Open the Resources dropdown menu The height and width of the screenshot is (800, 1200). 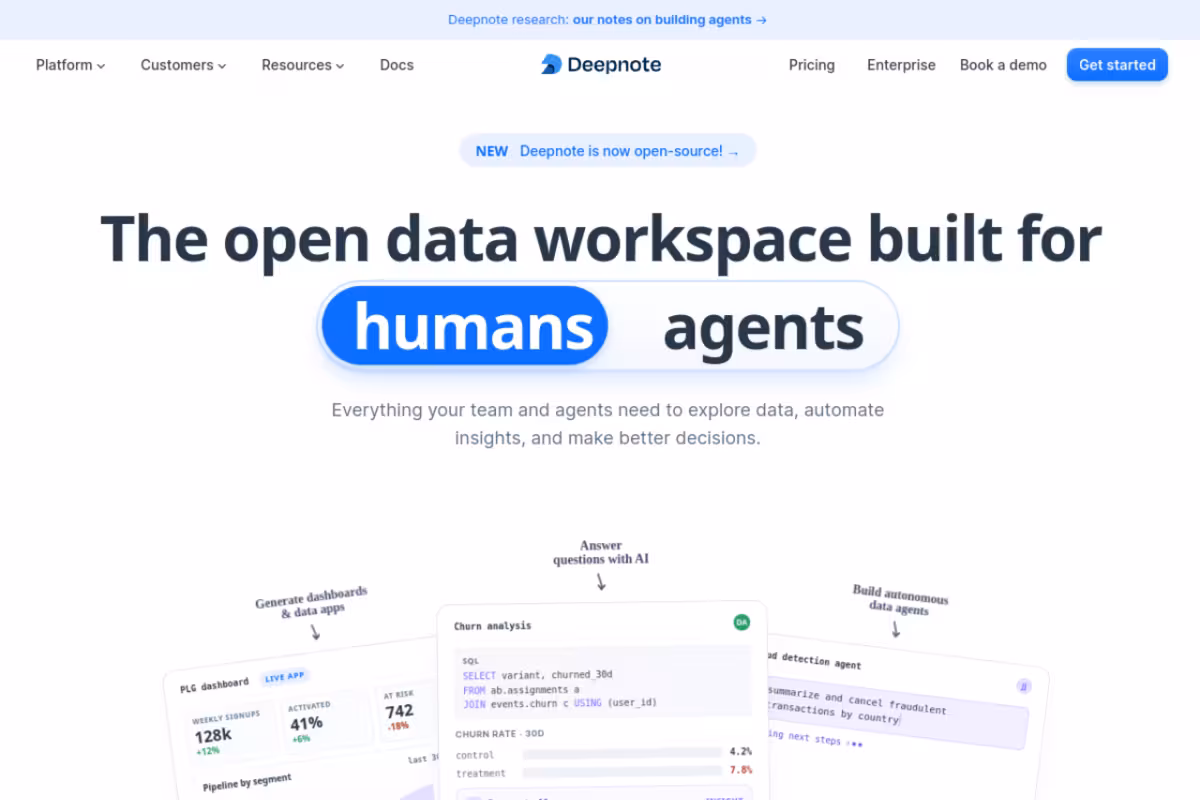[303, 65]
